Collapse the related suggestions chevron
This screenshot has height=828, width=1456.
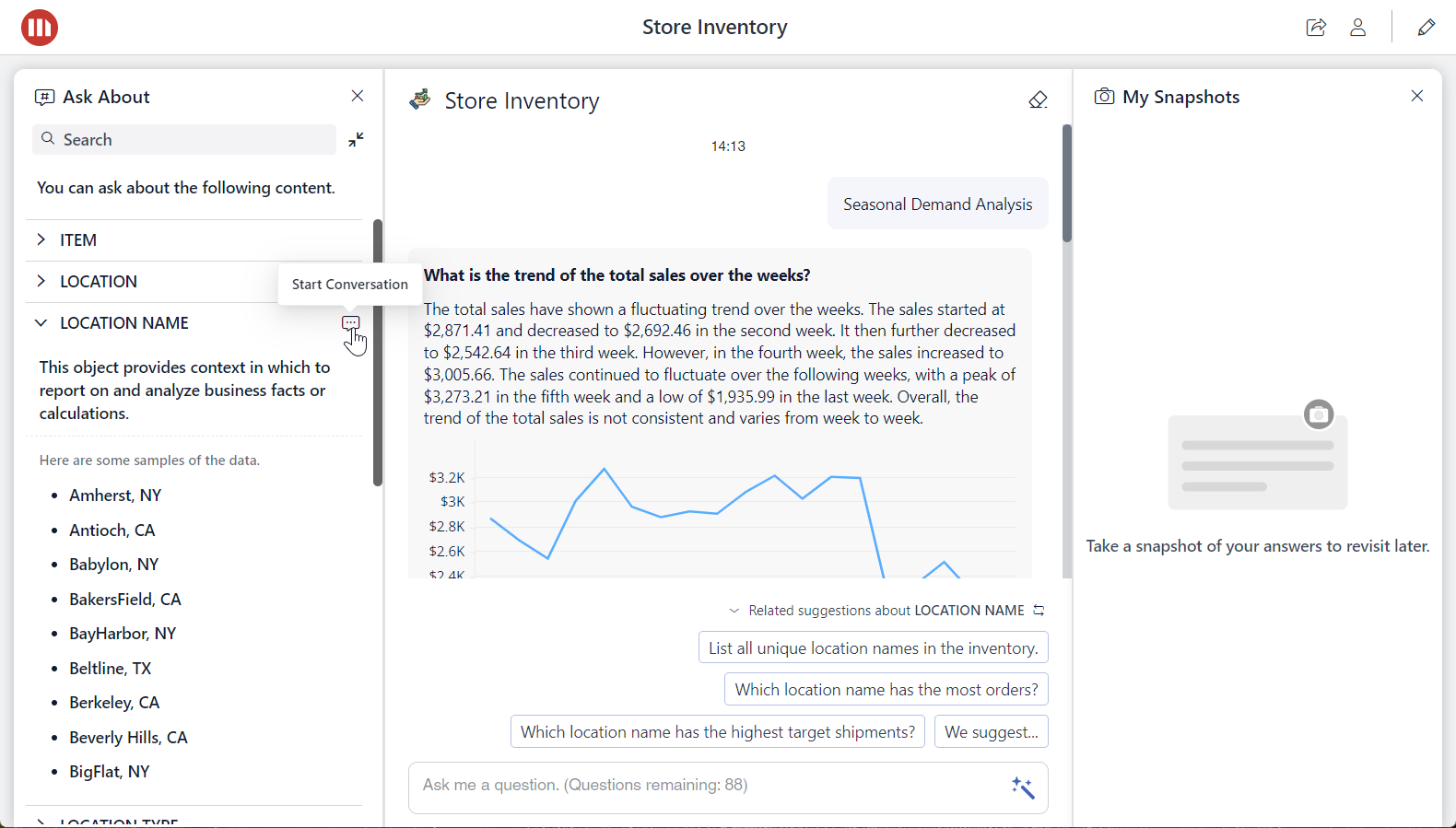click(734, 611)
